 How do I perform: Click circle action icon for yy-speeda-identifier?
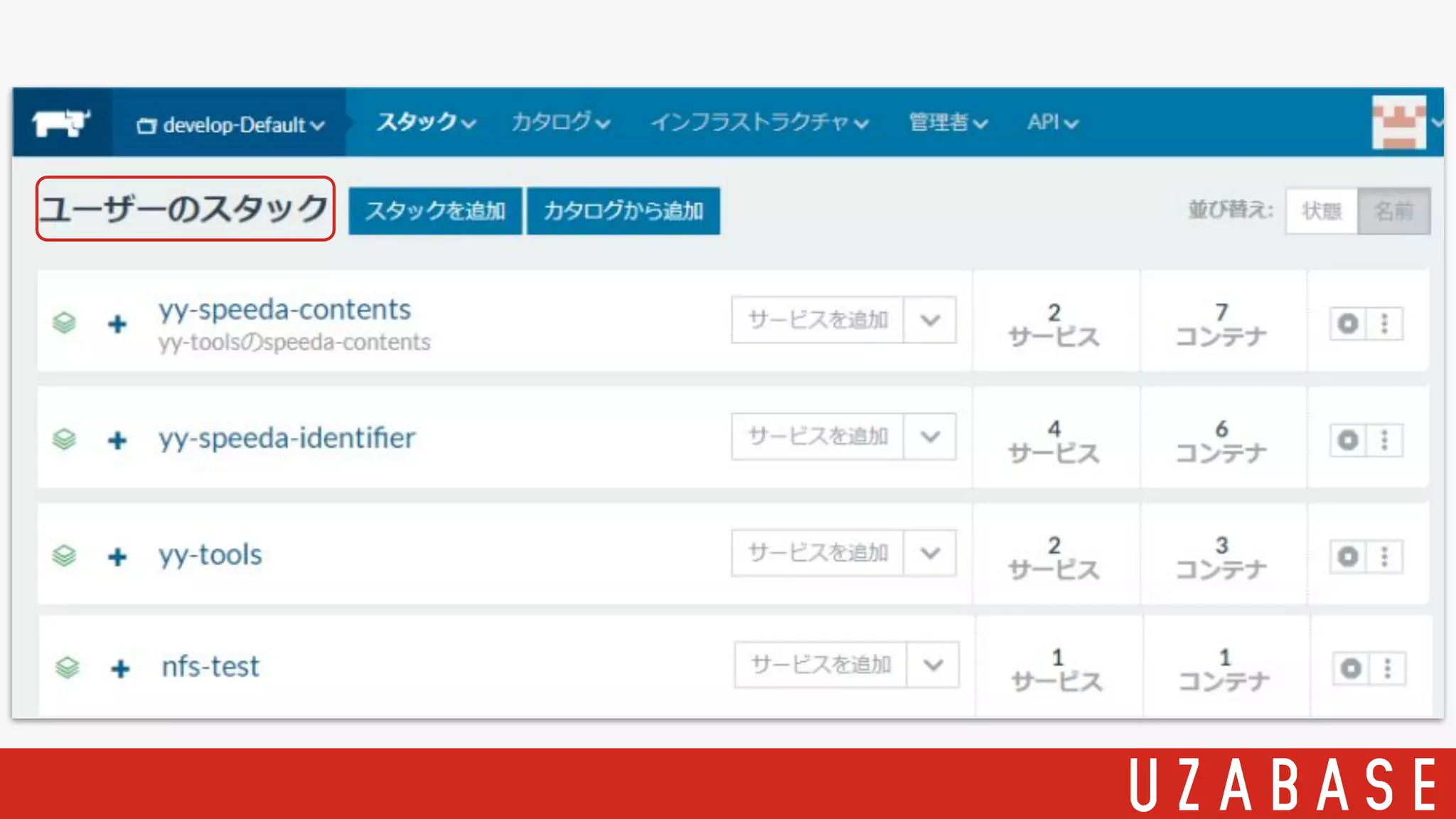click(x=1347, y=440)
